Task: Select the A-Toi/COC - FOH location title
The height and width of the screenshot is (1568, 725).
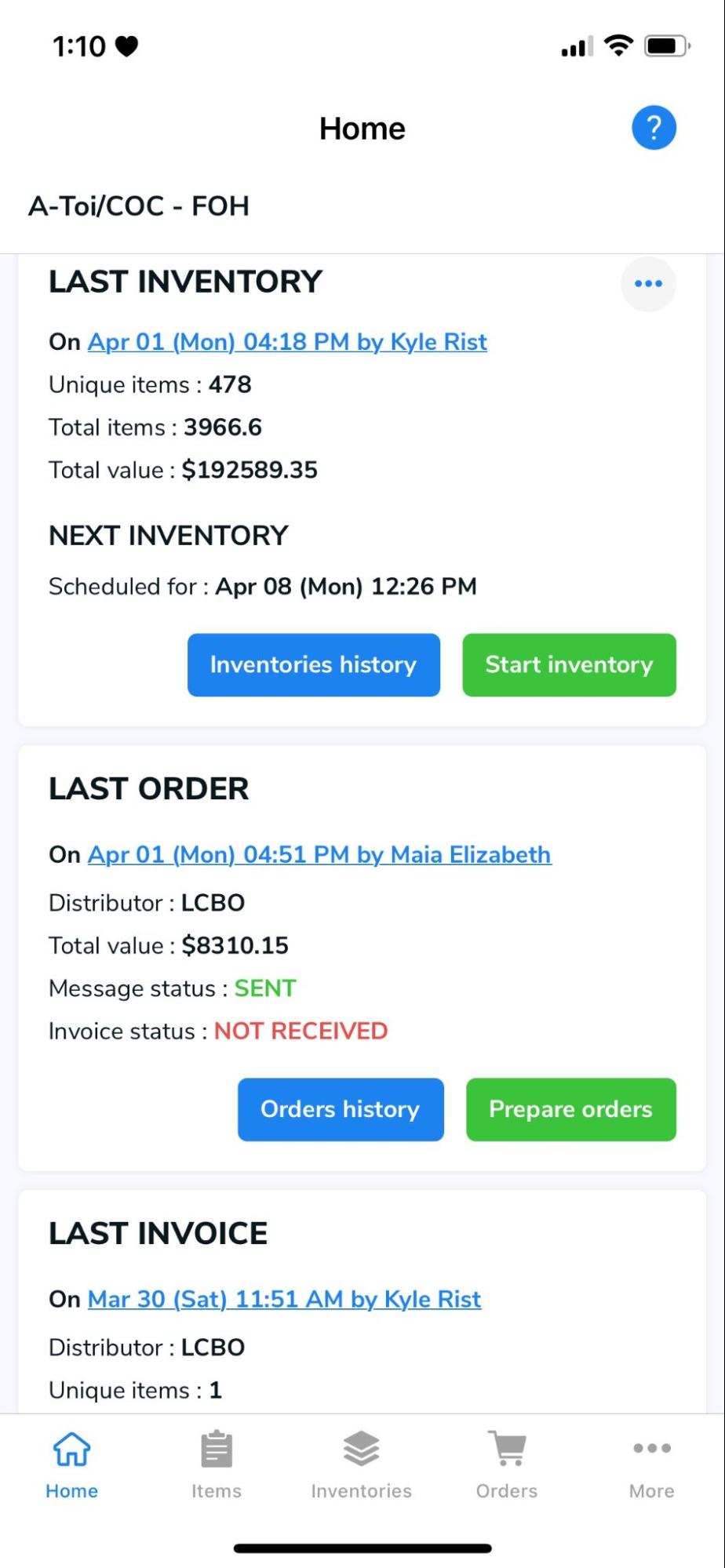Action: [139, 206]
